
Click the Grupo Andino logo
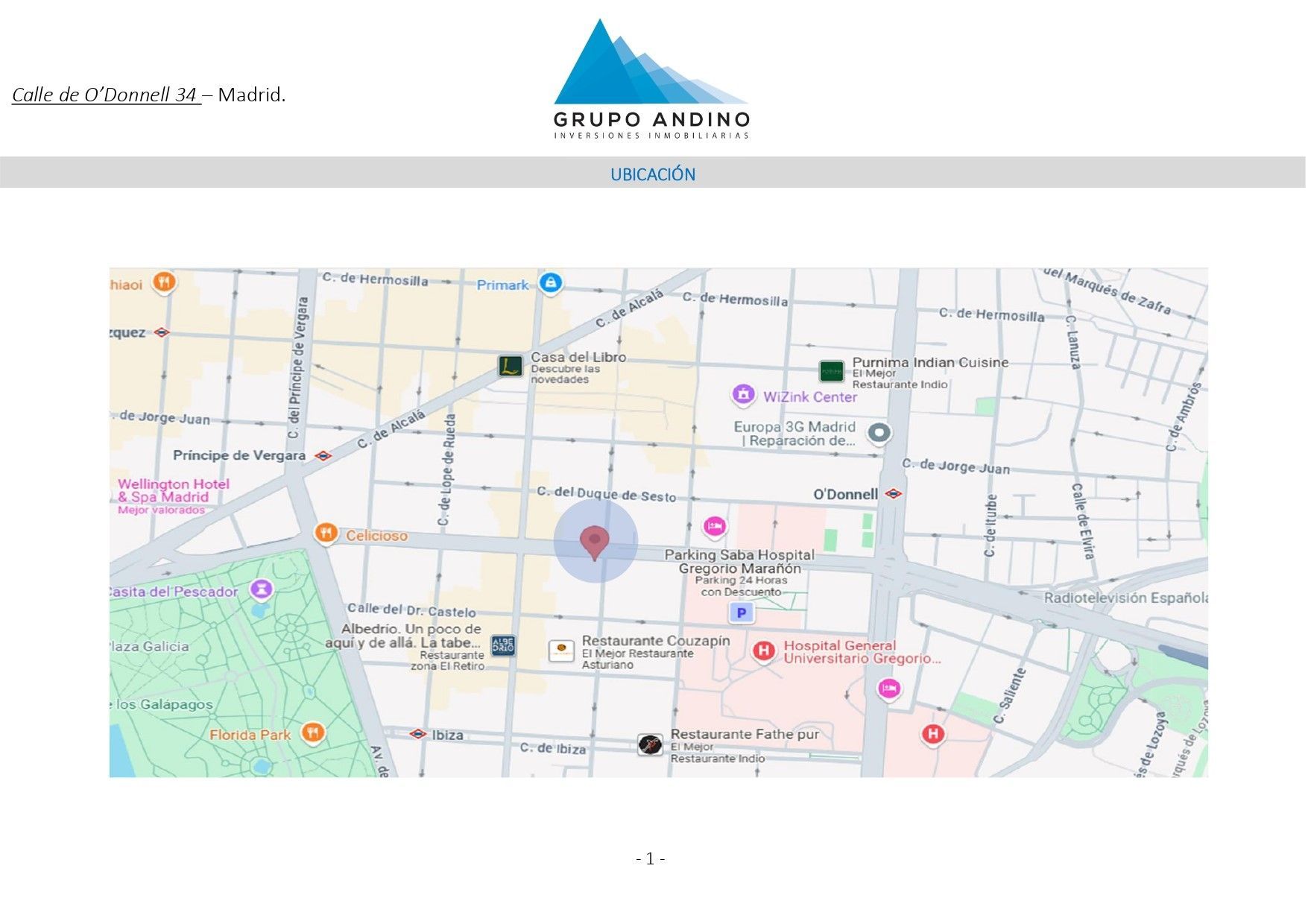pos(651,79)
